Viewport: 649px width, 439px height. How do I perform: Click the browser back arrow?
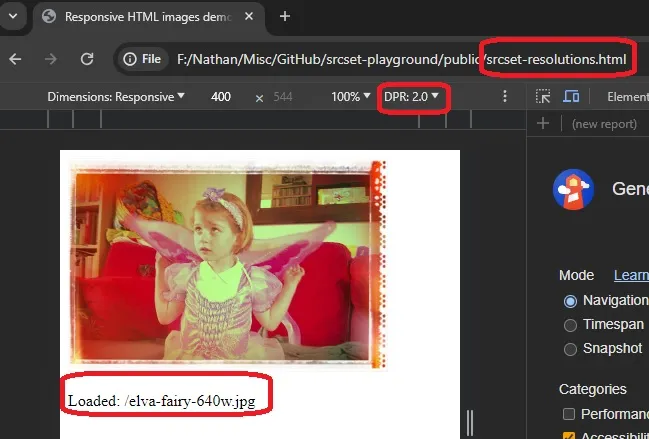point(15,59)
